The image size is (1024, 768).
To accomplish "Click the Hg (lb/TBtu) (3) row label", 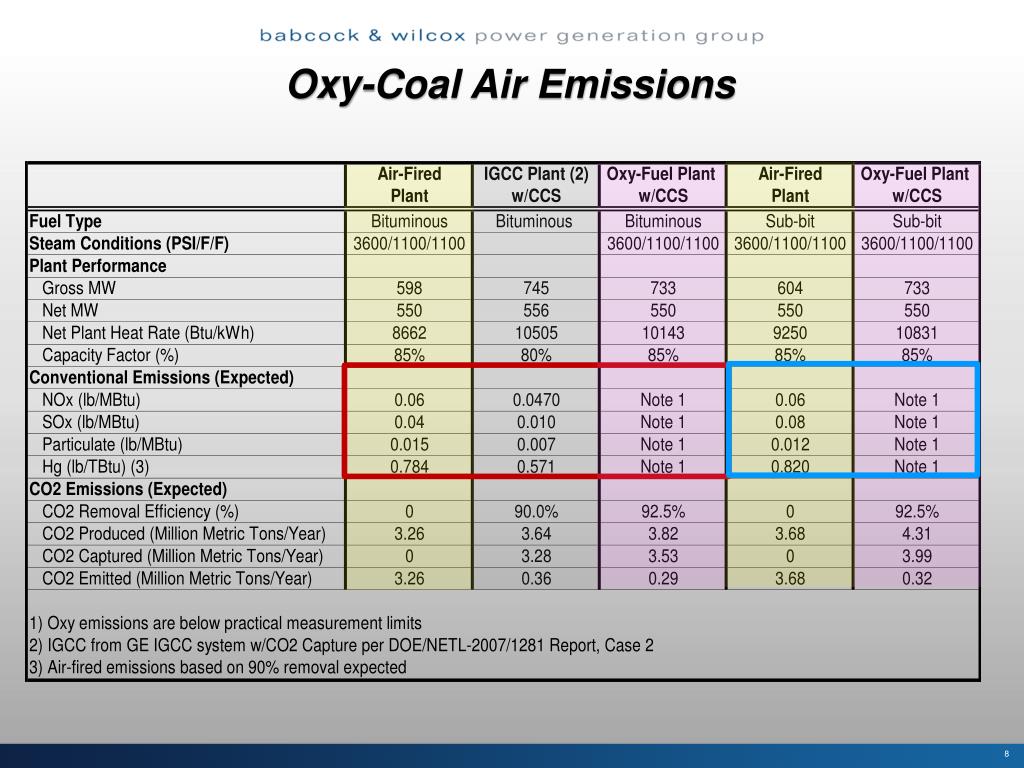I will pos(95,467).
